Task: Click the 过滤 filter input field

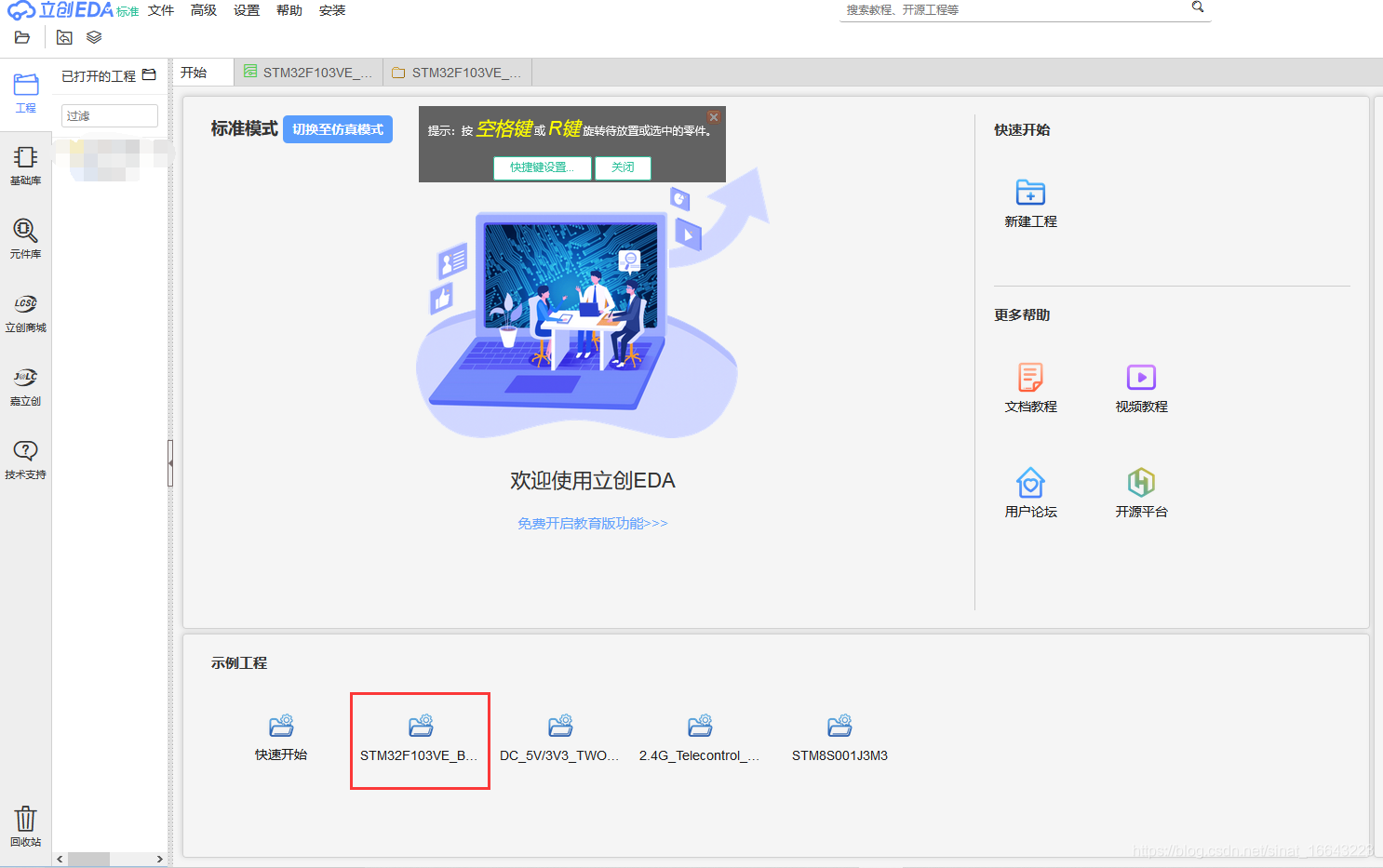Action: [x=110, y=115]
